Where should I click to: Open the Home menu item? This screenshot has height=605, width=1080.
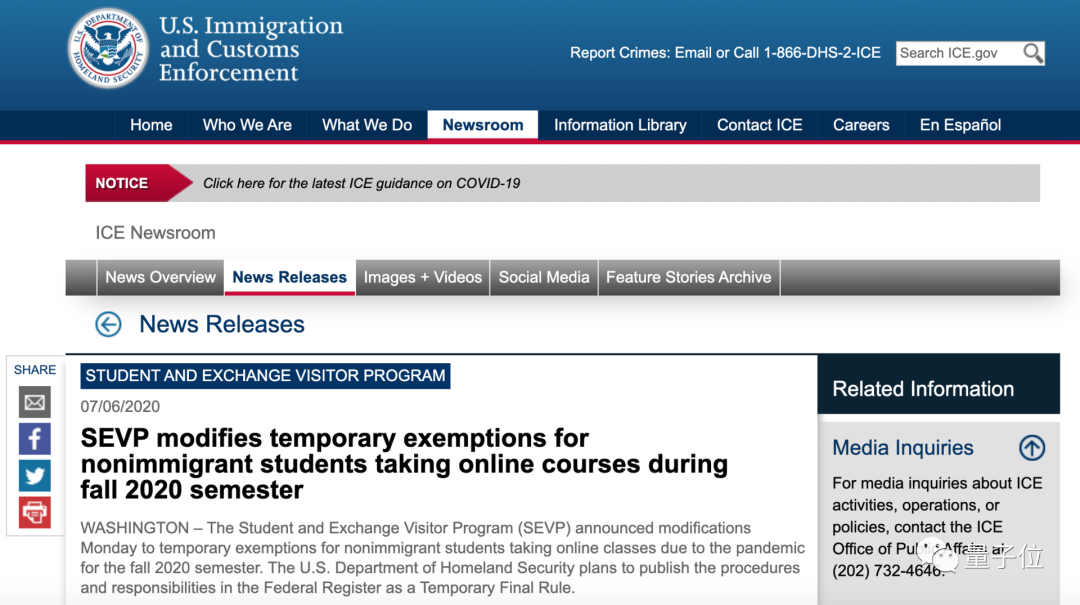[x=151, y=125]
